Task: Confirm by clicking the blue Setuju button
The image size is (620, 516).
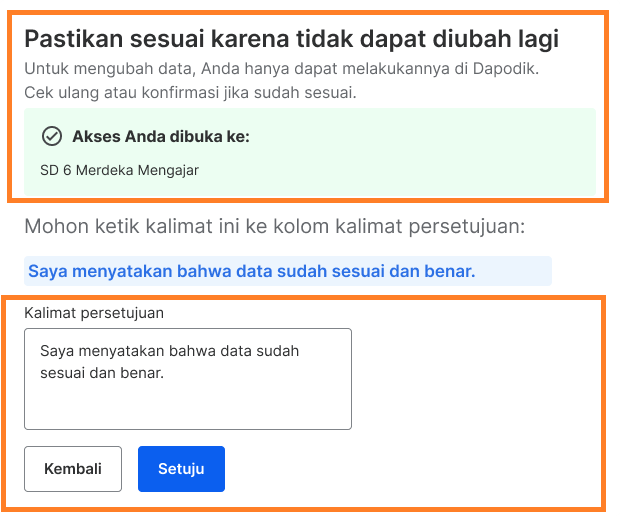Action: (181, 469)
